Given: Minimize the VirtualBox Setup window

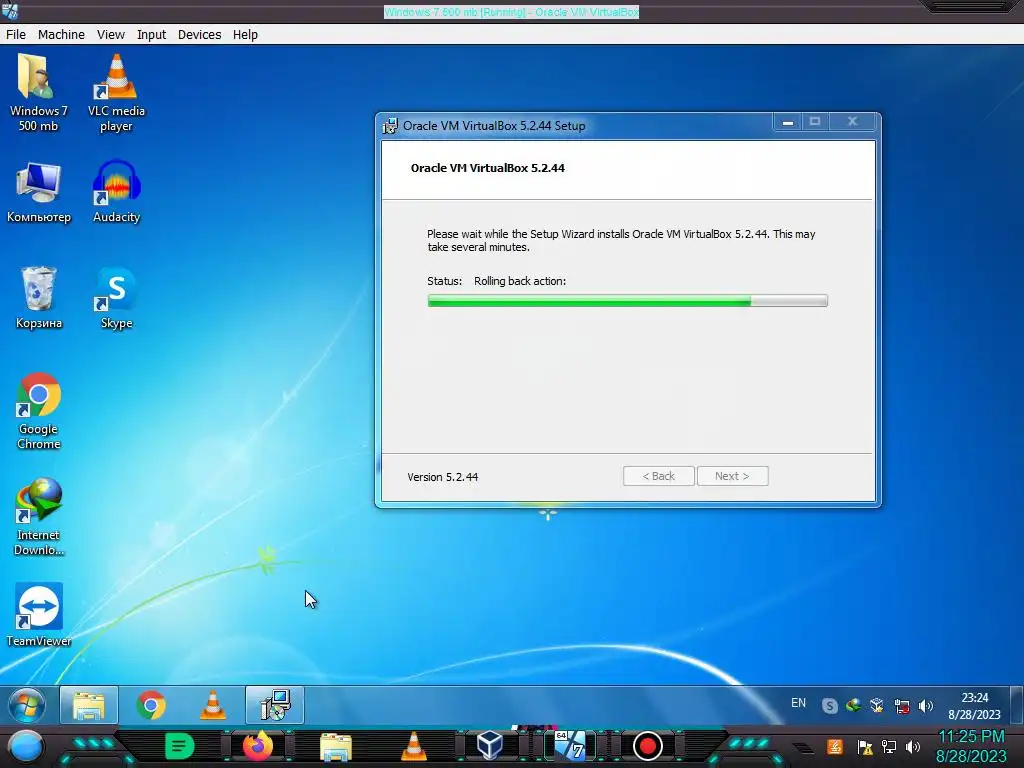Looking at the screenshot, I should click(x=788, y=122).
